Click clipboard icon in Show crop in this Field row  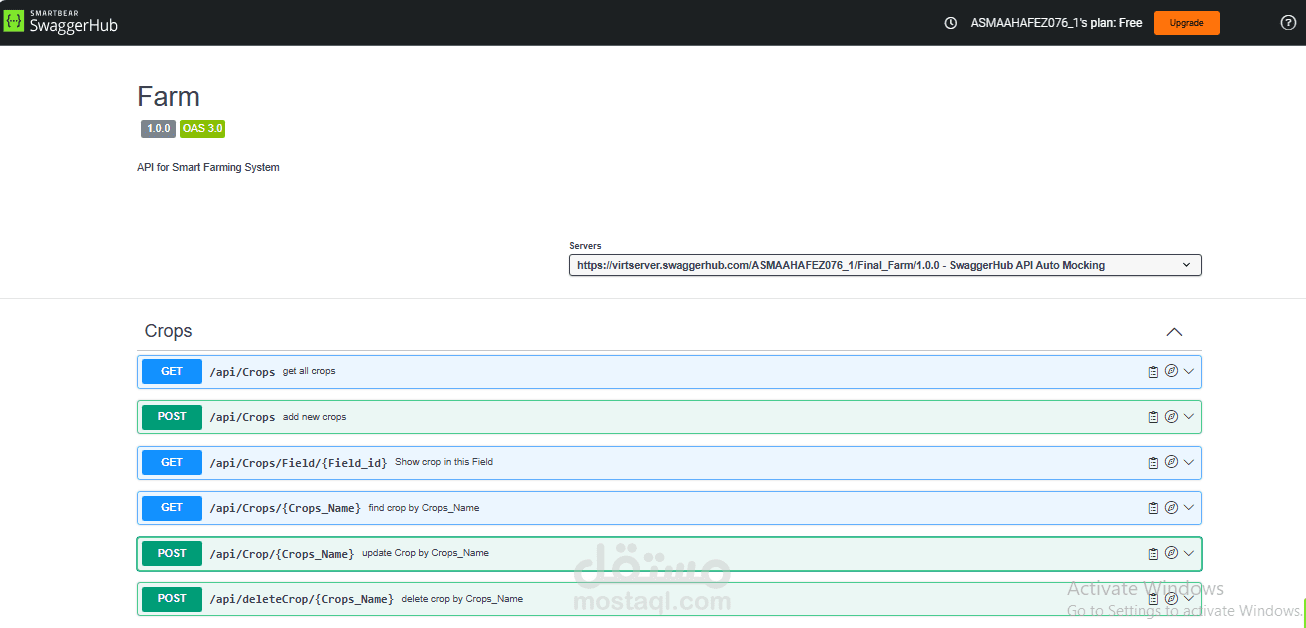pos(1153,463)
